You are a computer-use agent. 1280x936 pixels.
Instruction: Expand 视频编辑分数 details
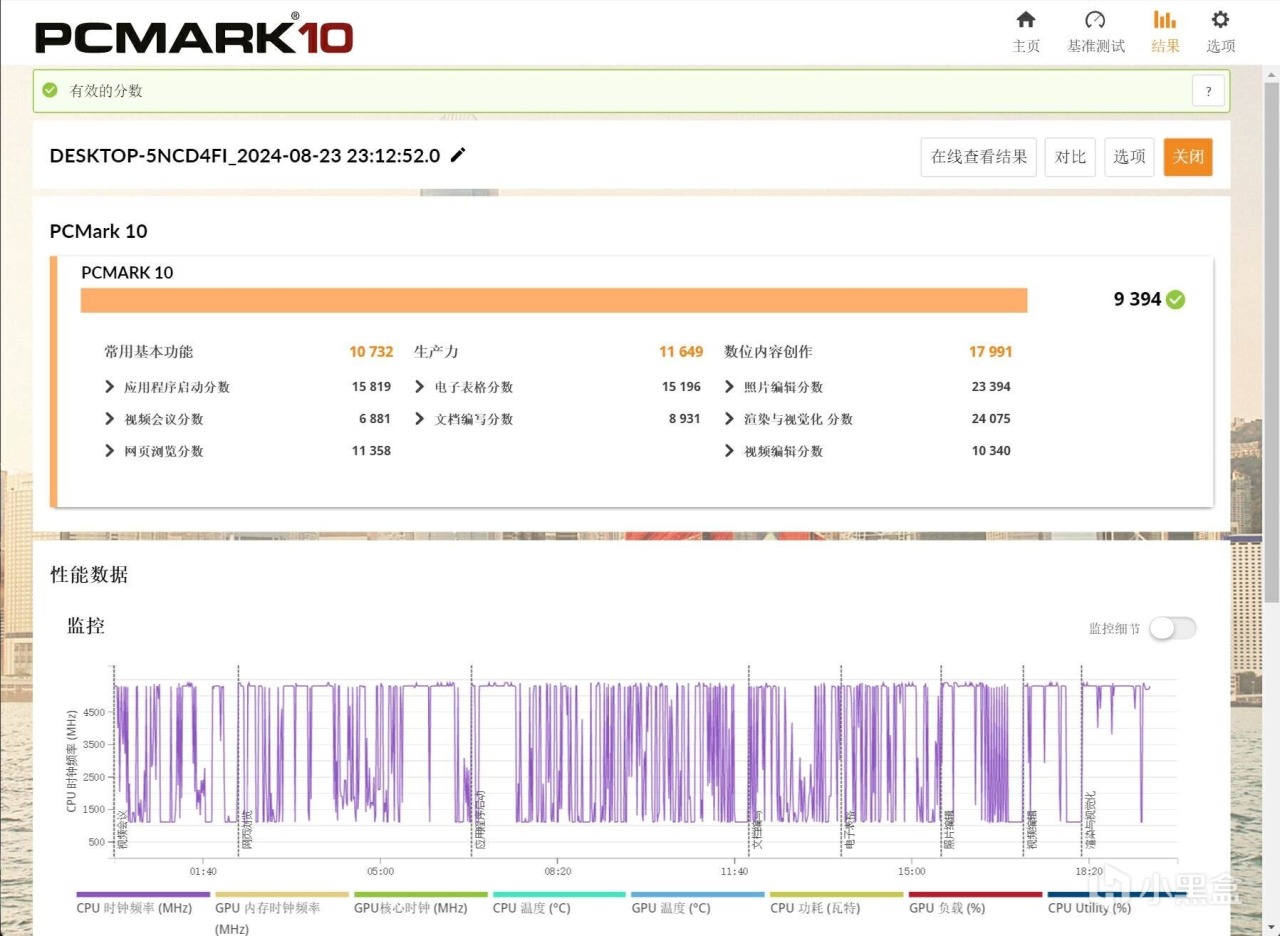730,451
